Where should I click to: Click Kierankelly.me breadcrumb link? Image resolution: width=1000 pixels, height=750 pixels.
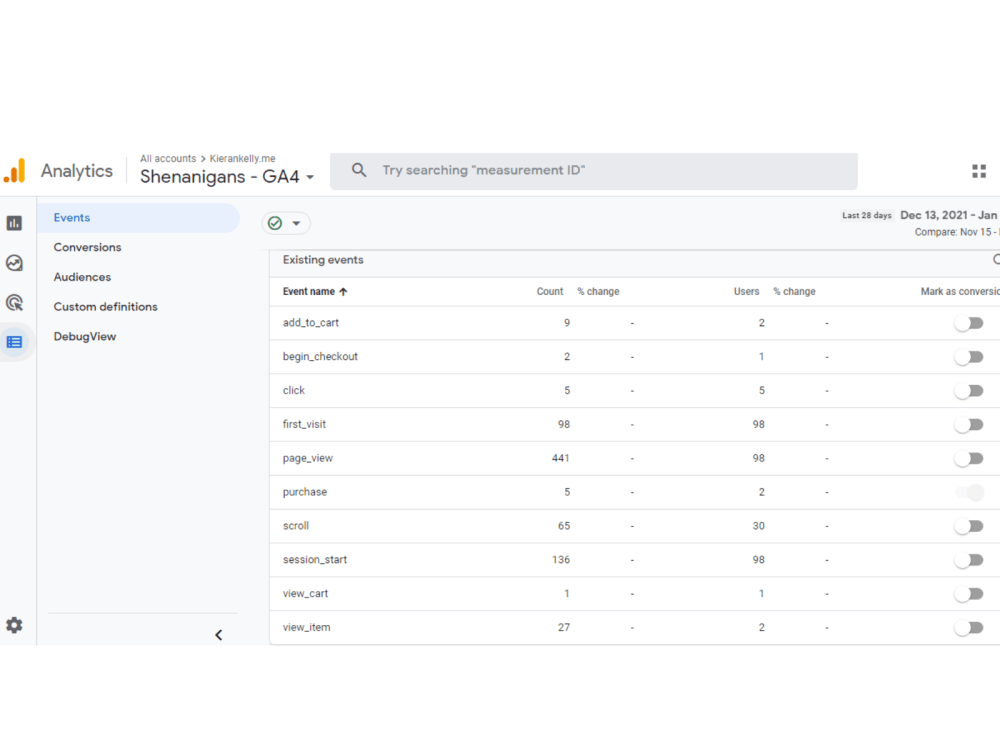click(242, 158)
